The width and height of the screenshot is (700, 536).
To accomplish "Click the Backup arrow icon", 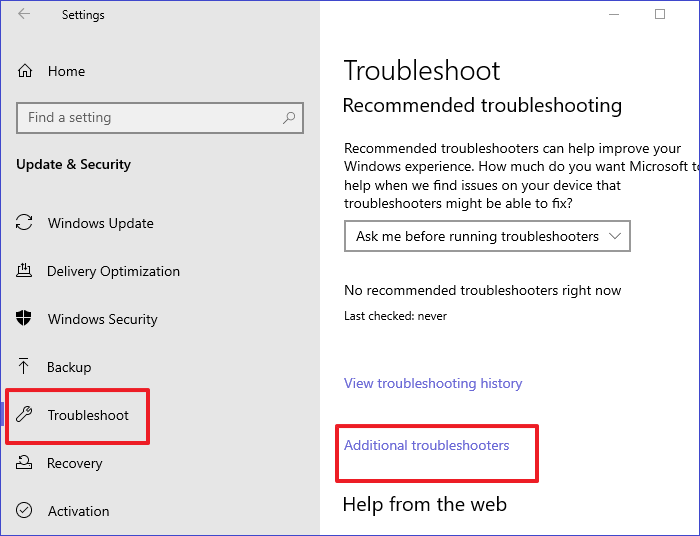I will [25, 367].
